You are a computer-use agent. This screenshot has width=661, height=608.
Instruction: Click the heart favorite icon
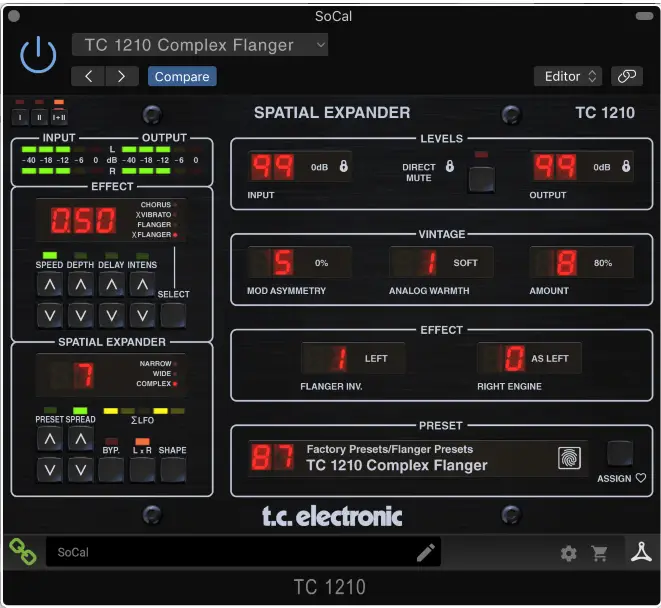pos(641,478)
